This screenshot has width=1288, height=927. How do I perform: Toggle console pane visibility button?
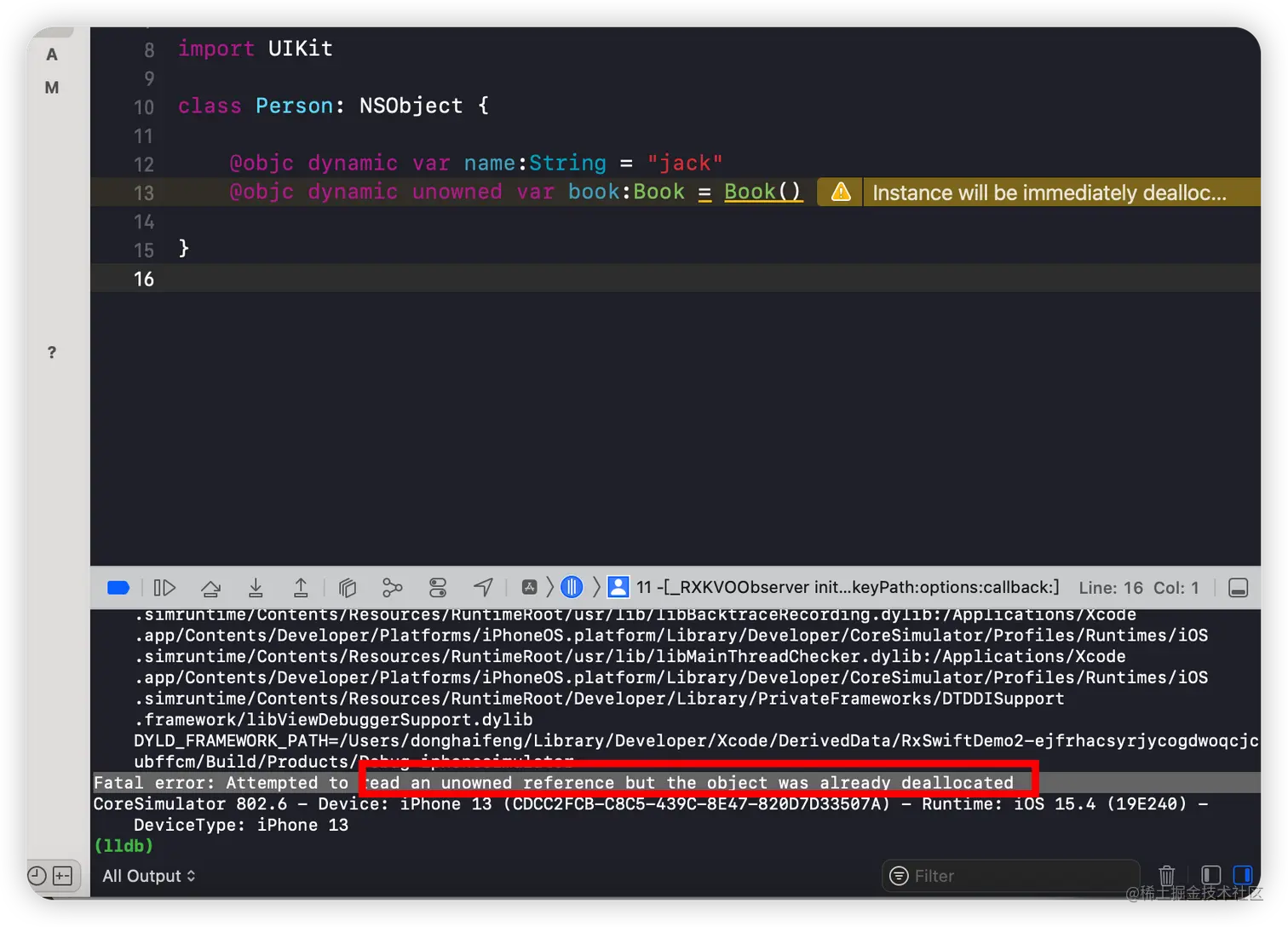pyautogui.click(x=1243, y=875)
